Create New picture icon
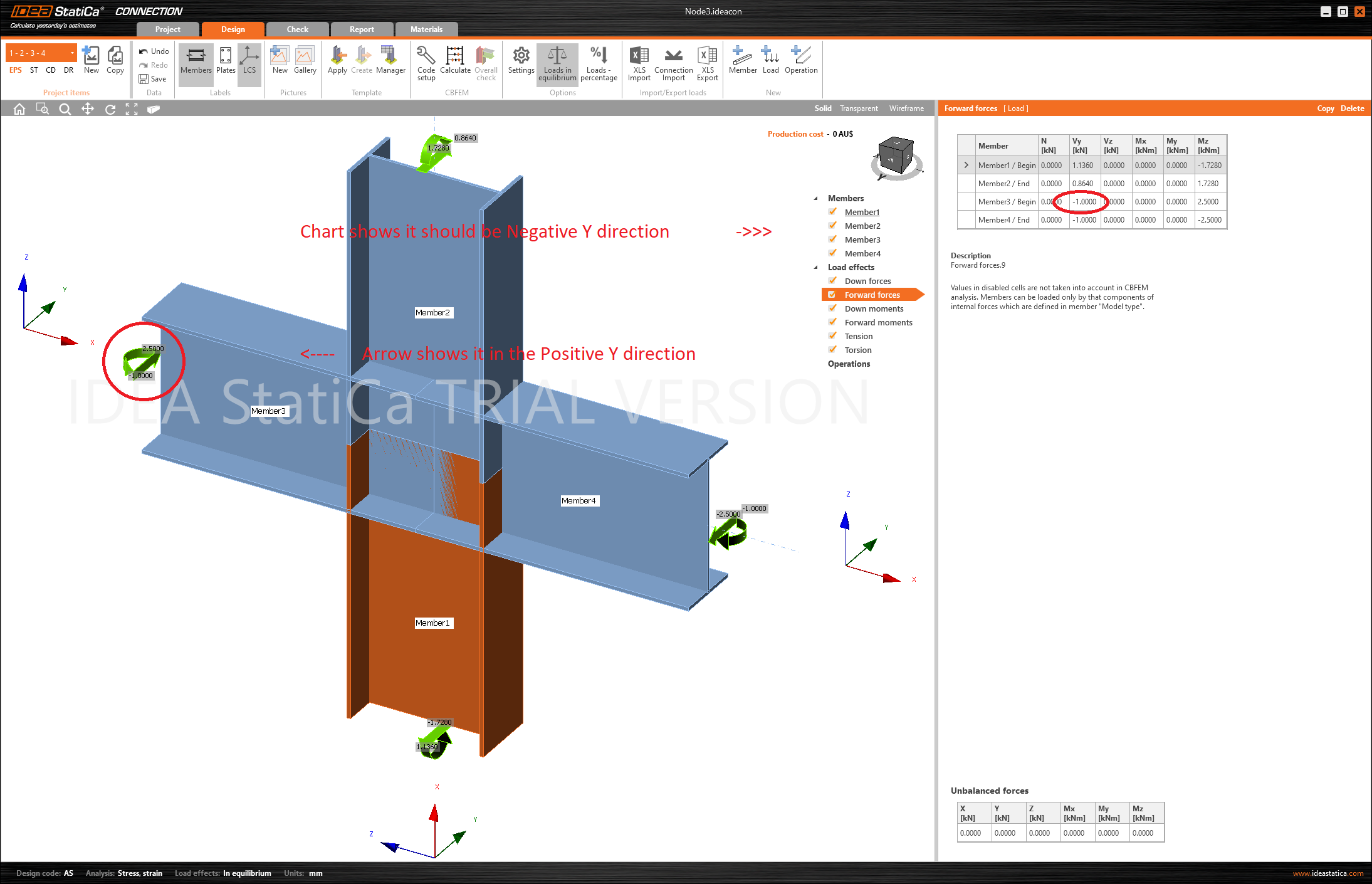 (x=280, y=60)
